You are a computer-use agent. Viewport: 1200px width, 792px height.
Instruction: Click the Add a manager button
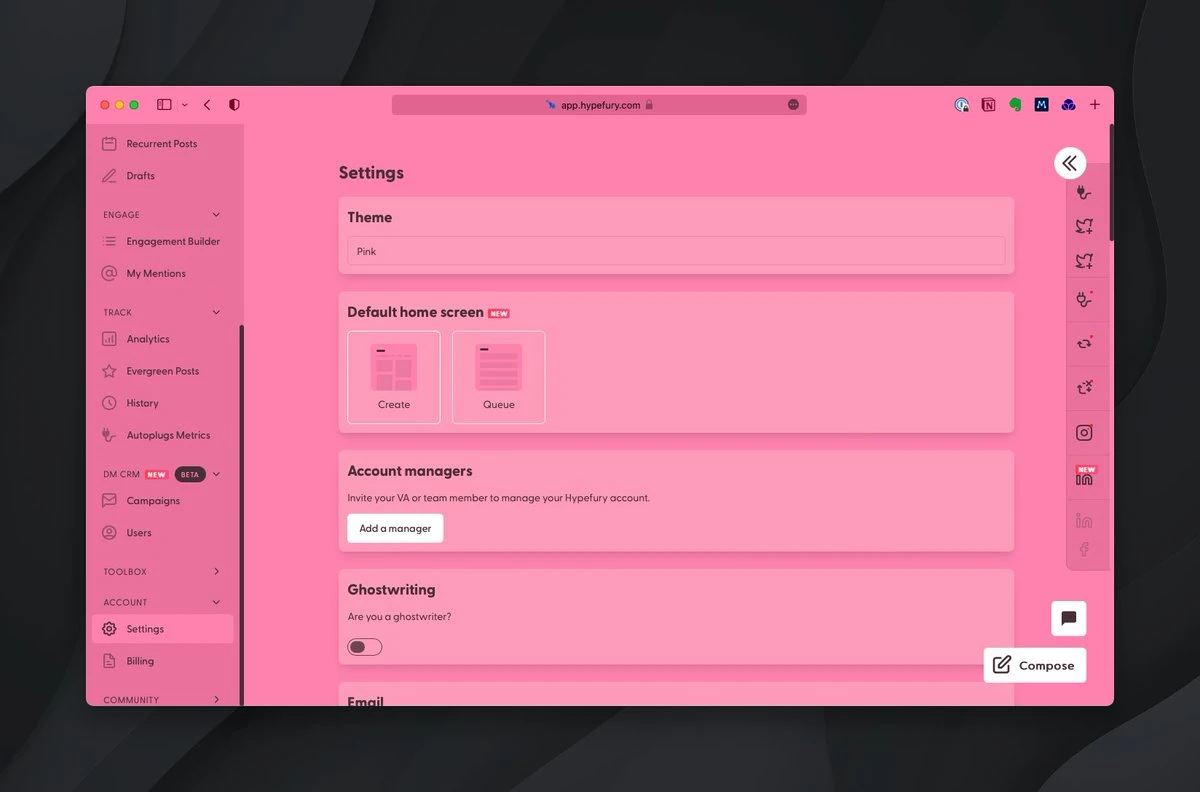tap(395, 528)
